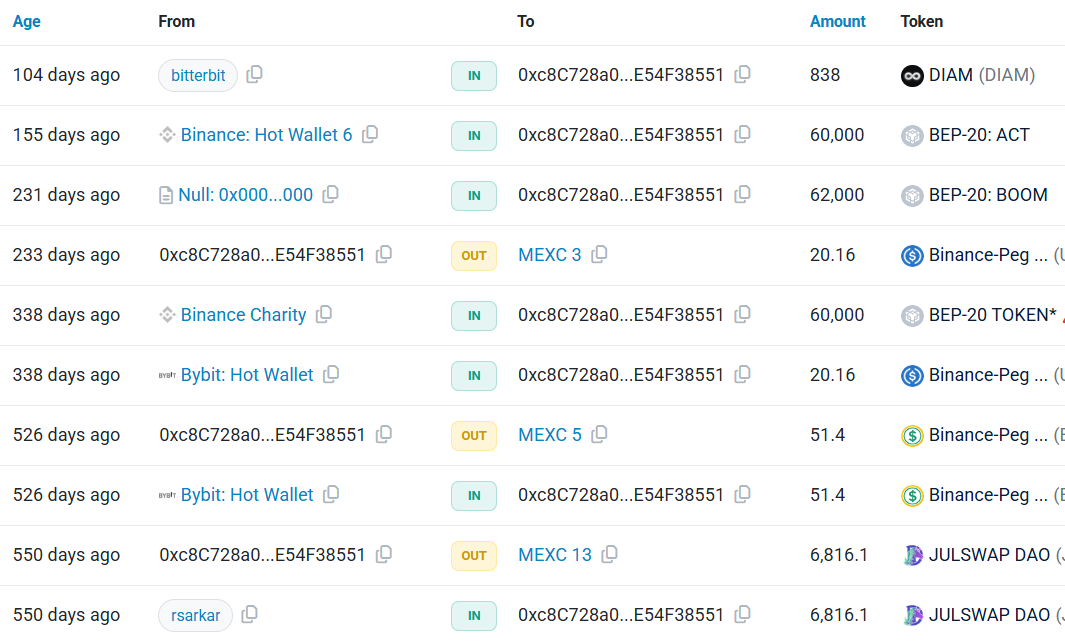Copy From address in 550 days OUT row
The image size is (1065, 643).
(x=384, y=554)
